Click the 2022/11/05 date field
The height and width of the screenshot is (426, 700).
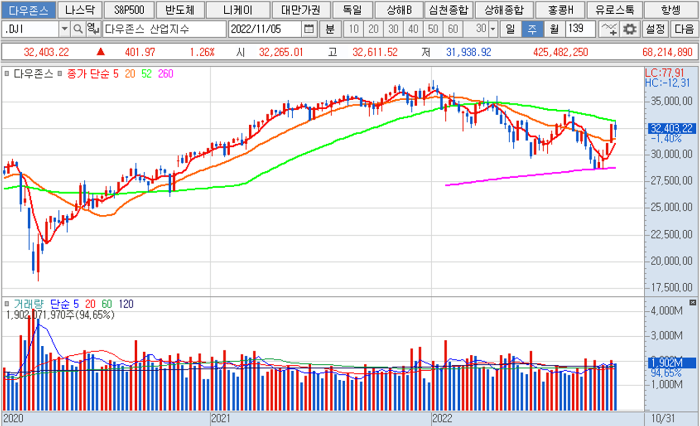tap(265, 29)
